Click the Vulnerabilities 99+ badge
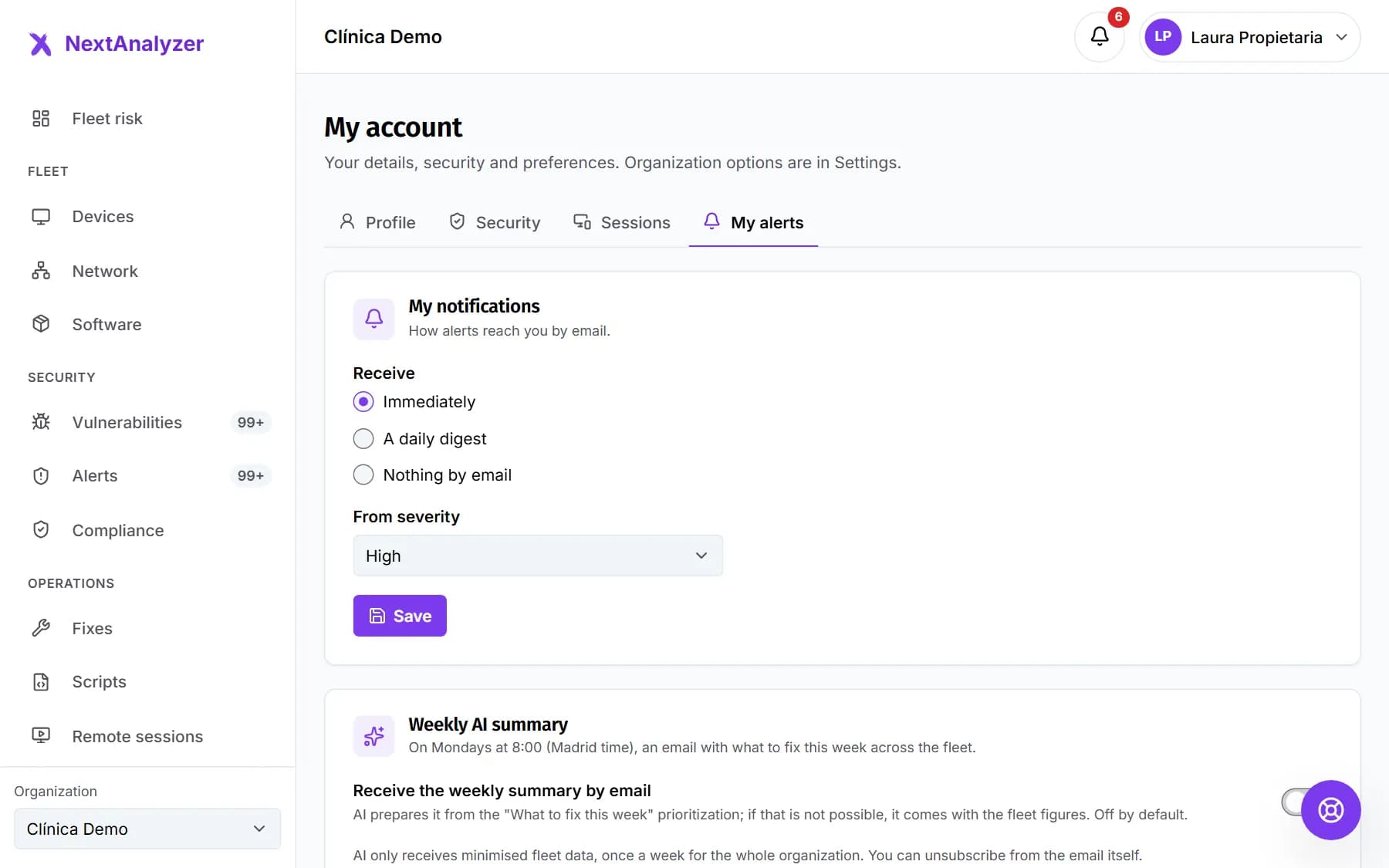 [251, 422]
